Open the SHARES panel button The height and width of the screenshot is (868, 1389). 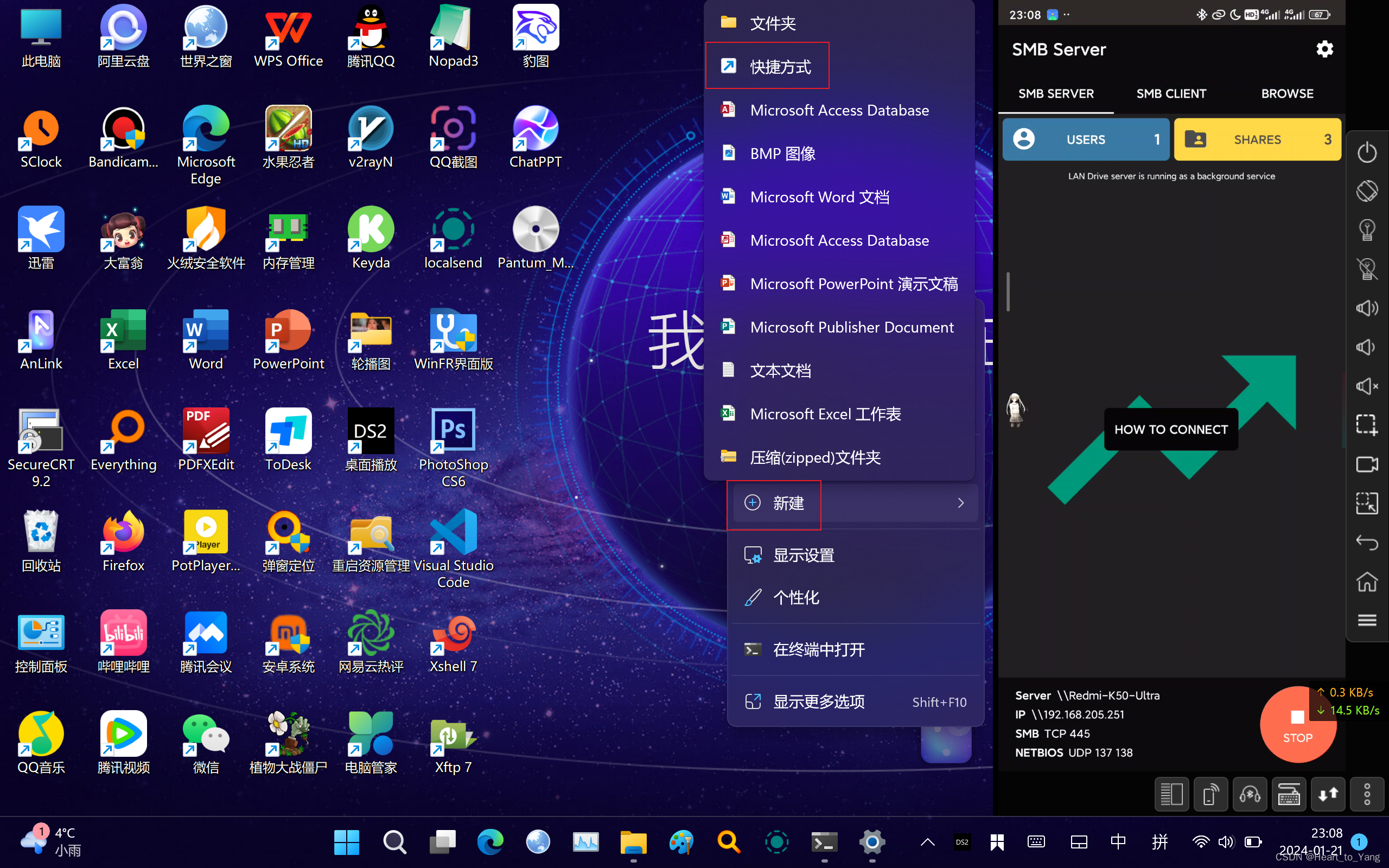click(1257, 139)
